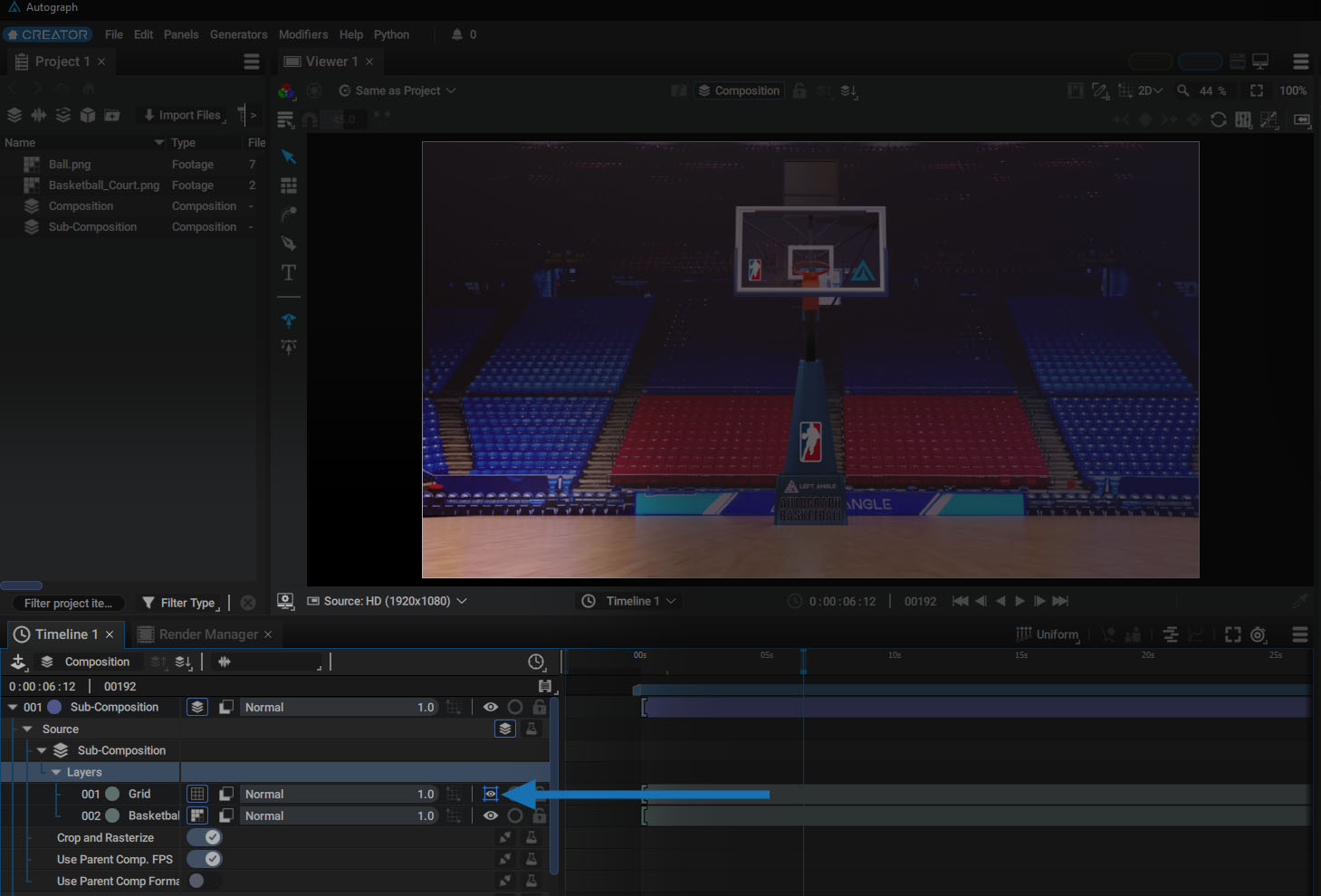Toggle visibility eye of Basketball layer
1321x896 pixels.
click(x=491, y=815)
